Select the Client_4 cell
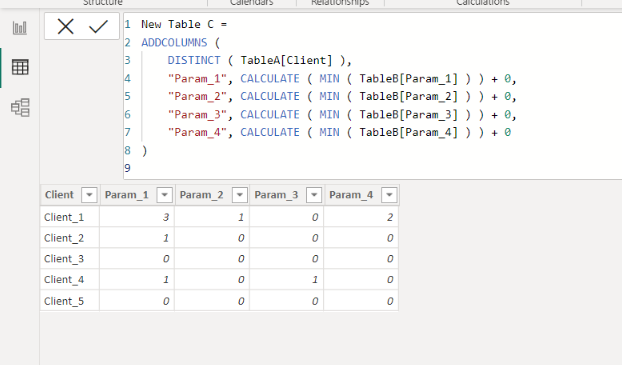622x365 pixels. pyautogui.click(x=69, y=279)
